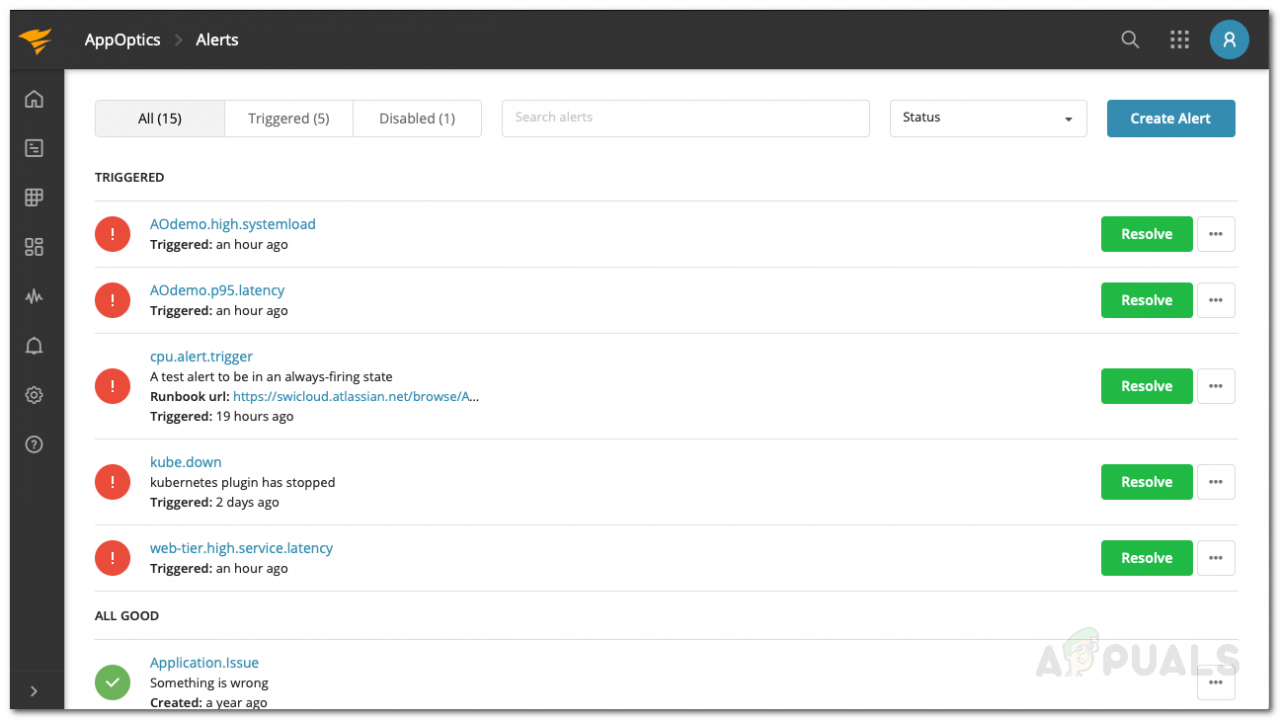Open the metrics pulse waveform icon

(34, 296)
